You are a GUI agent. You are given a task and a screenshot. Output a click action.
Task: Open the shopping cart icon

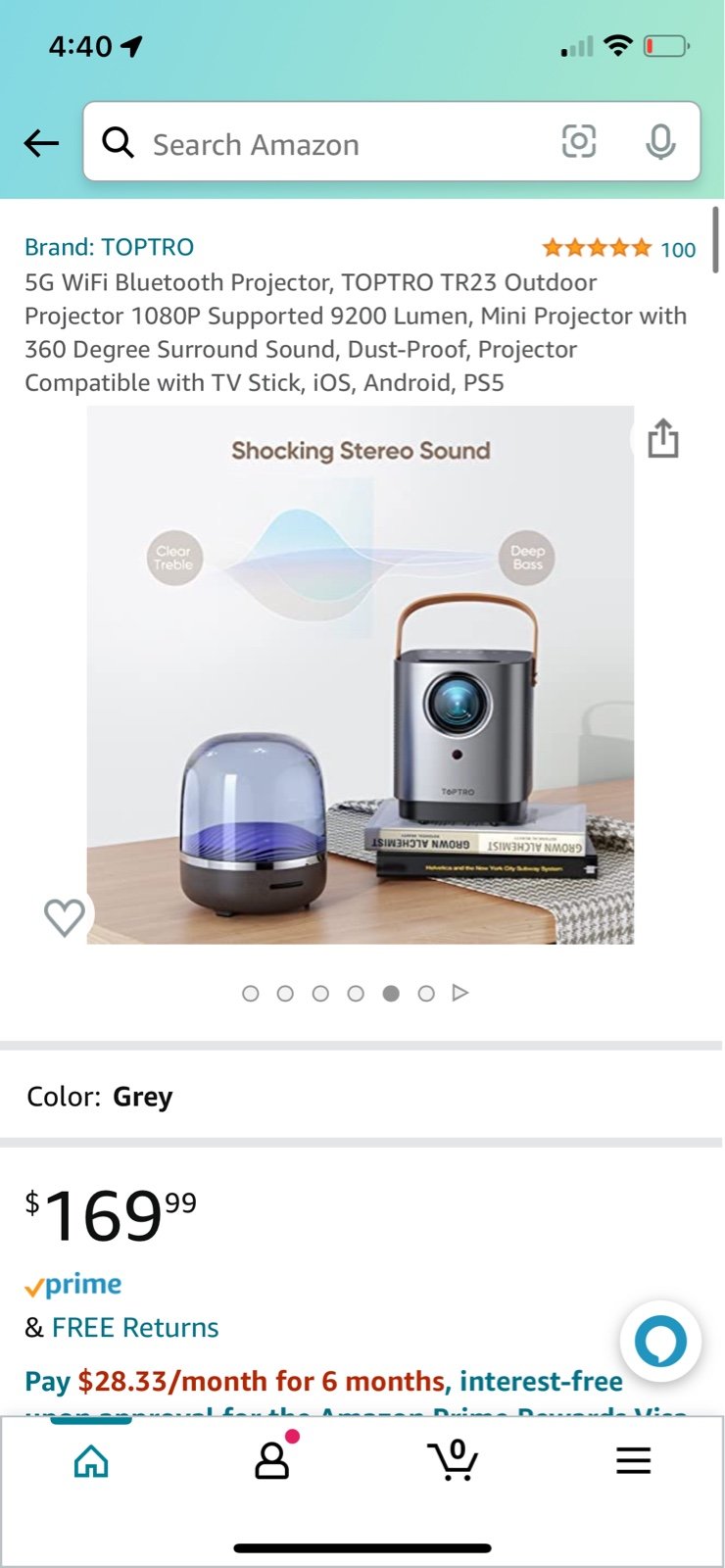click(x=454, y=1460)
